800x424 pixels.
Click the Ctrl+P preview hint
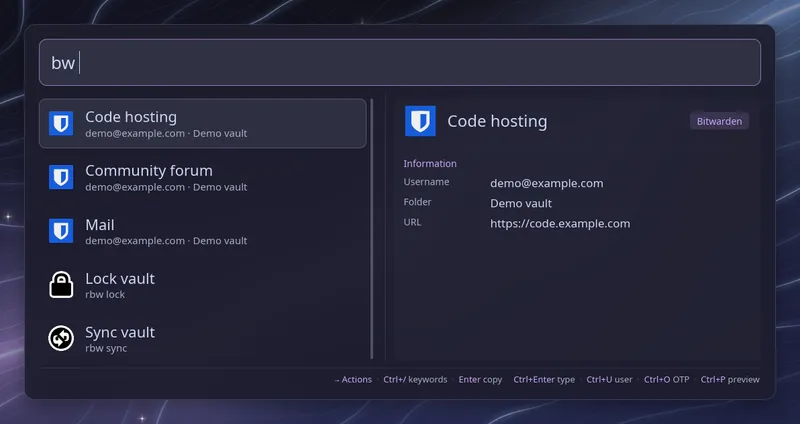click(x=730, y=380)
